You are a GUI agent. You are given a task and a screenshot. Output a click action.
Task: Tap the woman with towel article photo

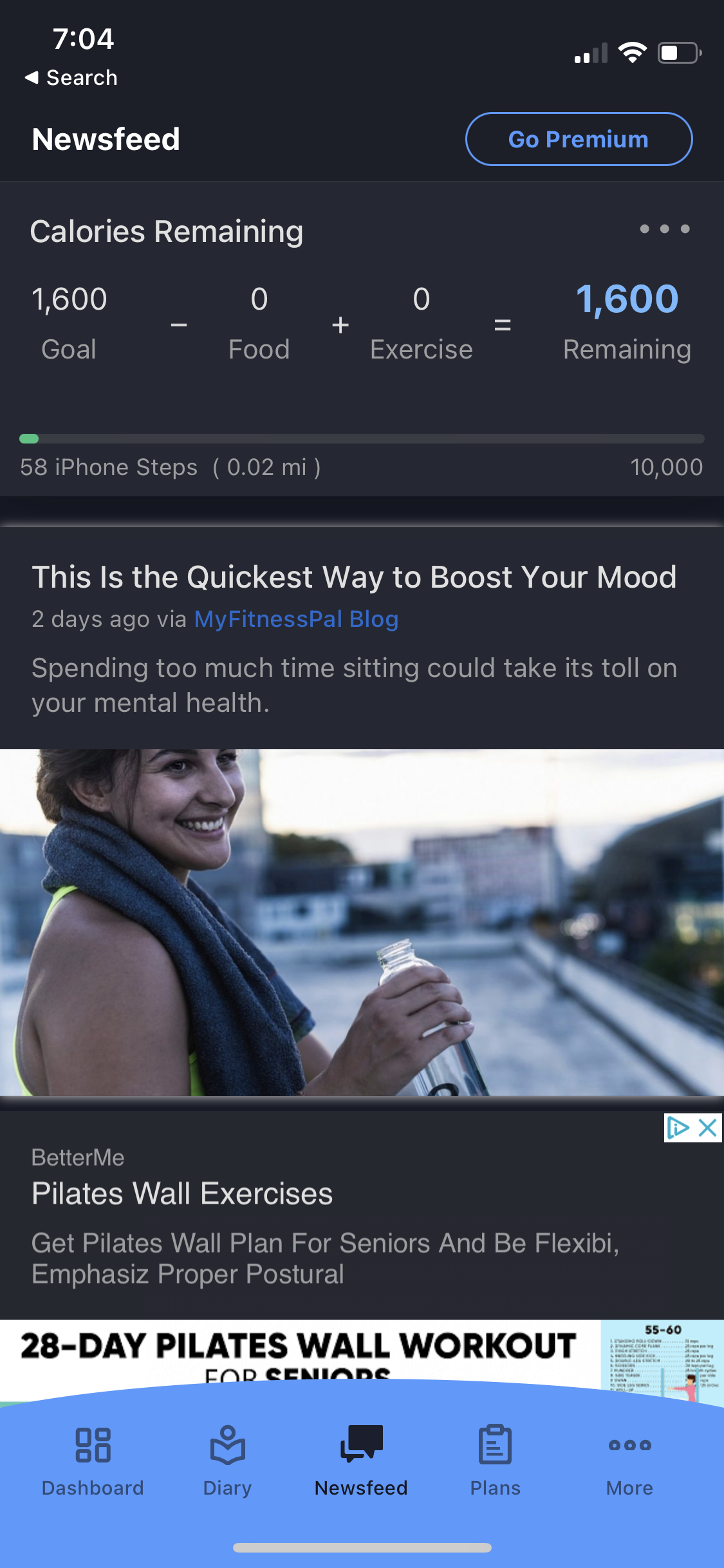[362, 922]
